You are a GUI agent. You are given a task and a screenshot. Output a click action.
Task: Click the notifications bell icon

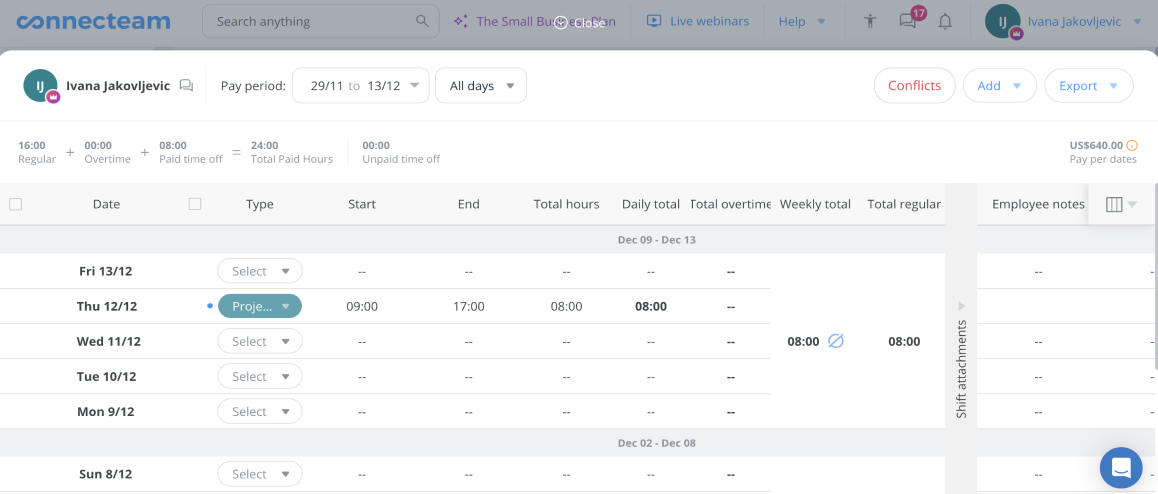tap(945, 21)
